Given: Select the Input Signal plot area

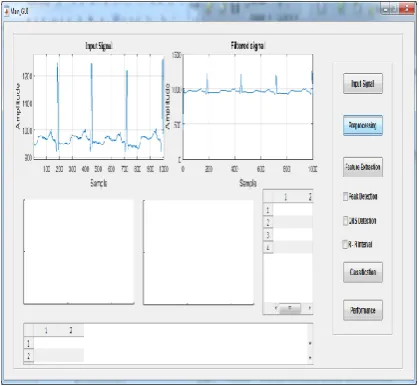Looking at the screenshot, I should click(x=99, y=106).
